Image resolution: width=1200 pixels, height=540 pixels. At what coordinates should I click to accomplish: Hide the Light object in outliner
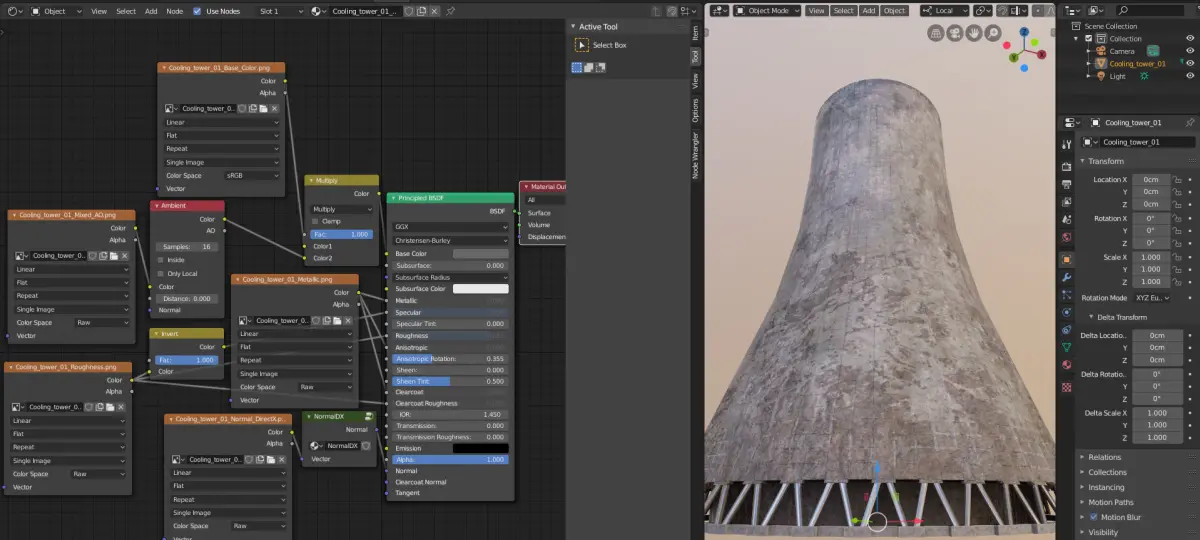1190,76
